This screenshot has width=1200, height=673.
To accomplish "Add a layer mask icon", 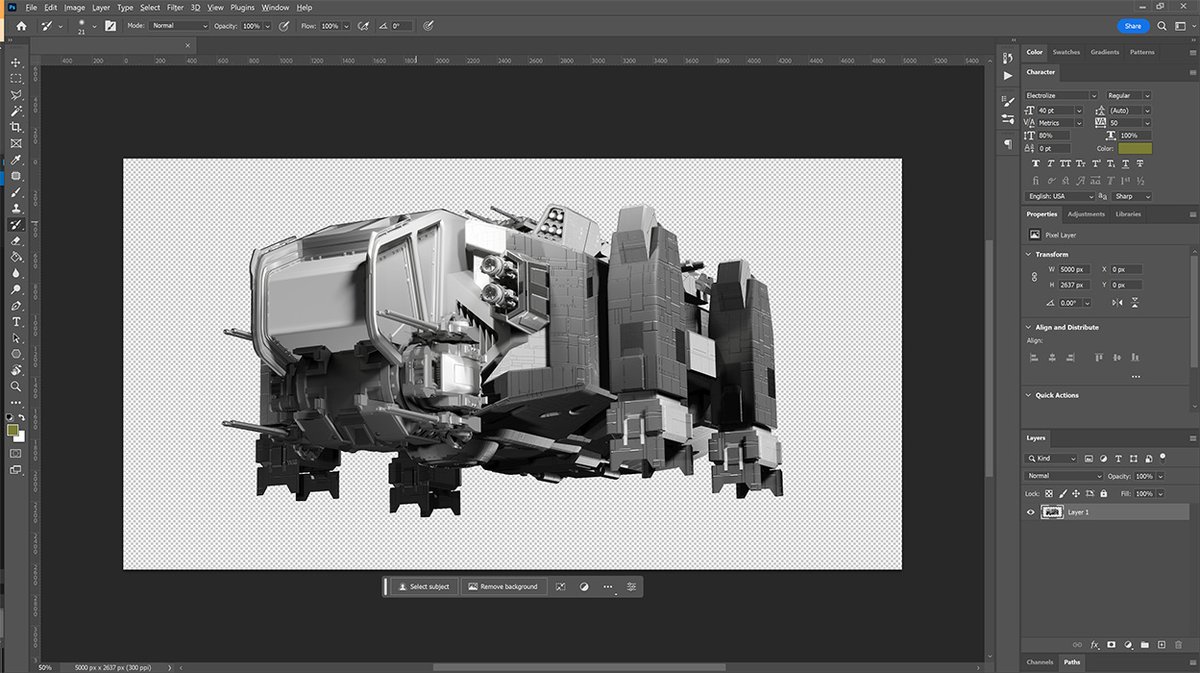I will (x=1111, y=645).
